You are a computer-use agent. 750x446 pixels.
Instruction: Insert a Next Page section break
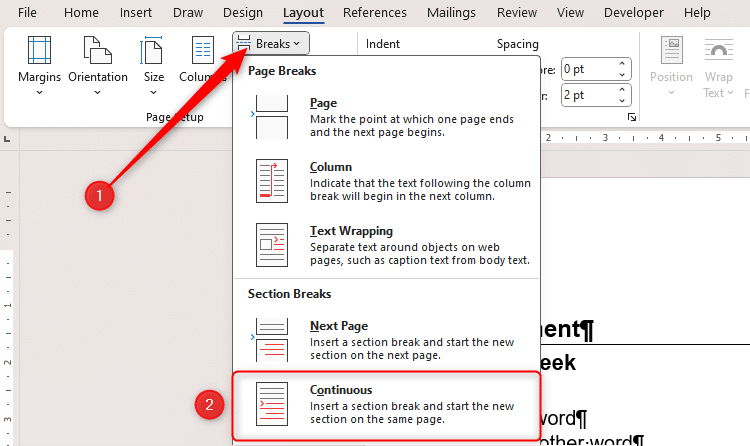385,340
